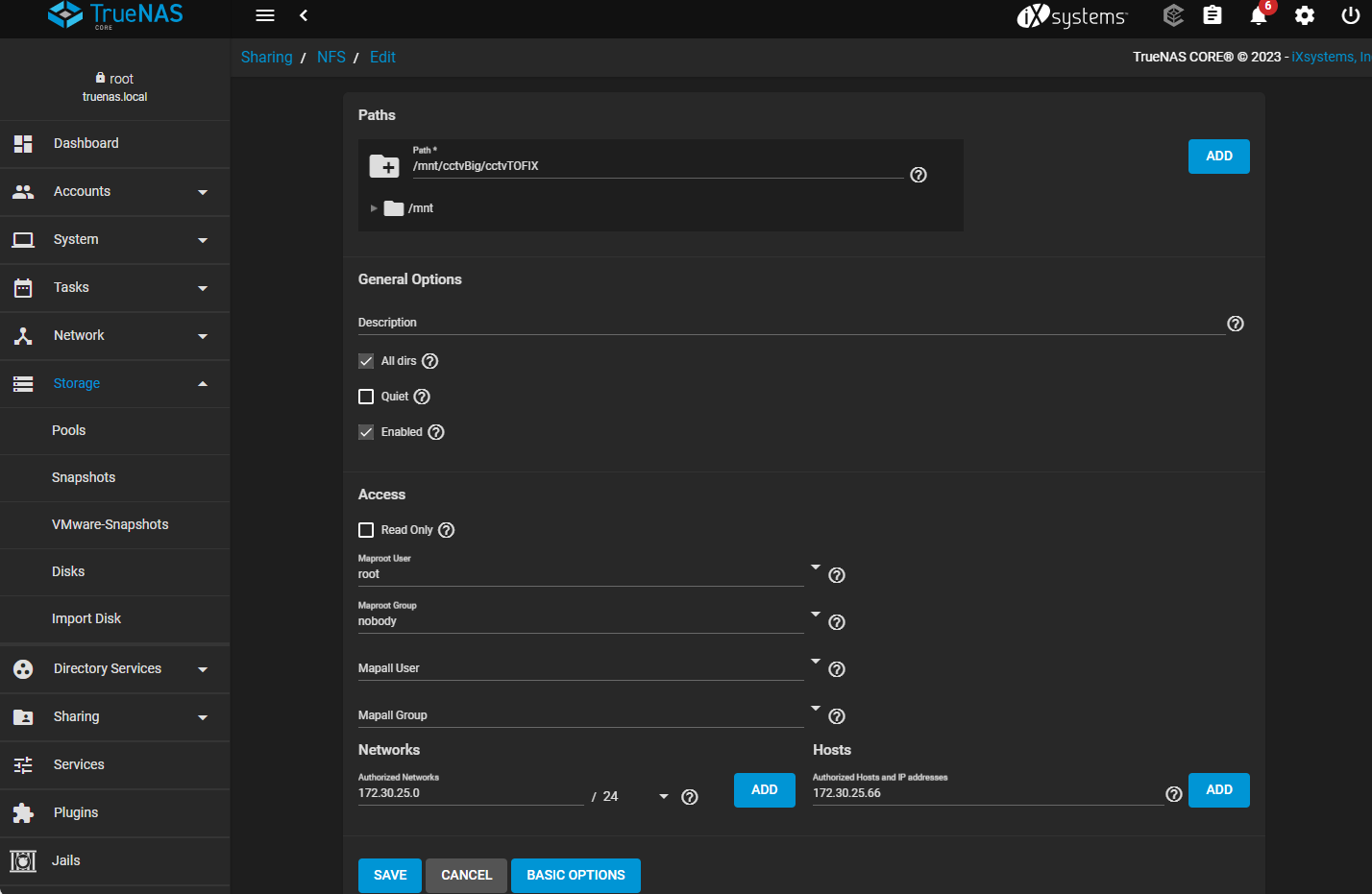Enable the Quiet checkbox
This screenshot has height=894, width=1372.
click(366, 397)
